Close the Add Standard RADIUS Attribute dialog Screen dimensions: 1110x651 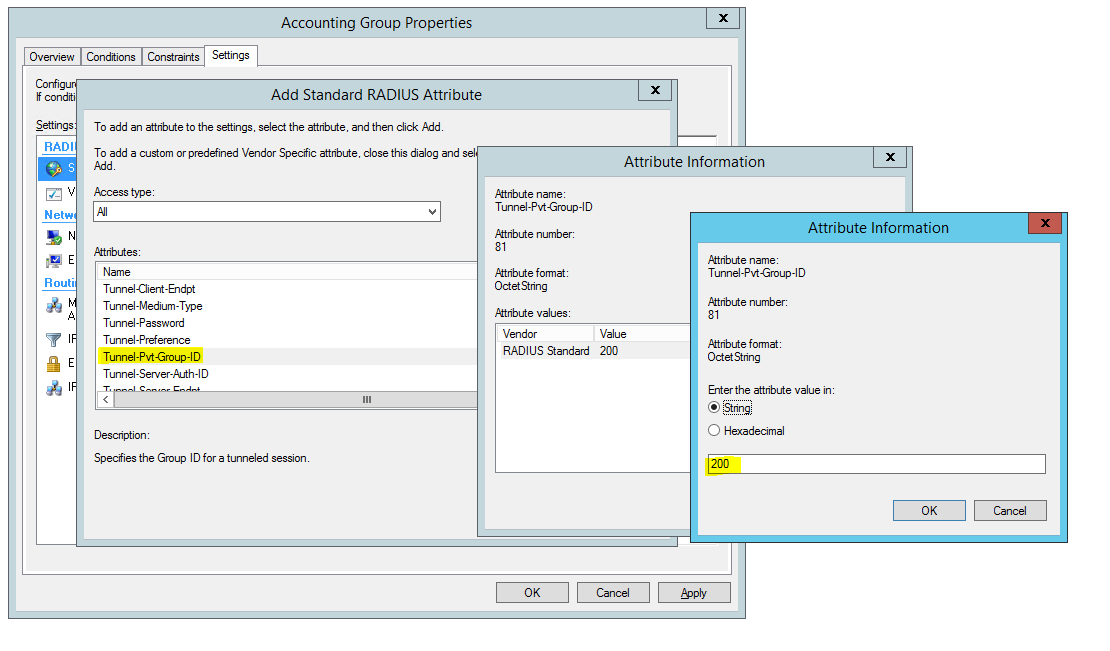655,90
